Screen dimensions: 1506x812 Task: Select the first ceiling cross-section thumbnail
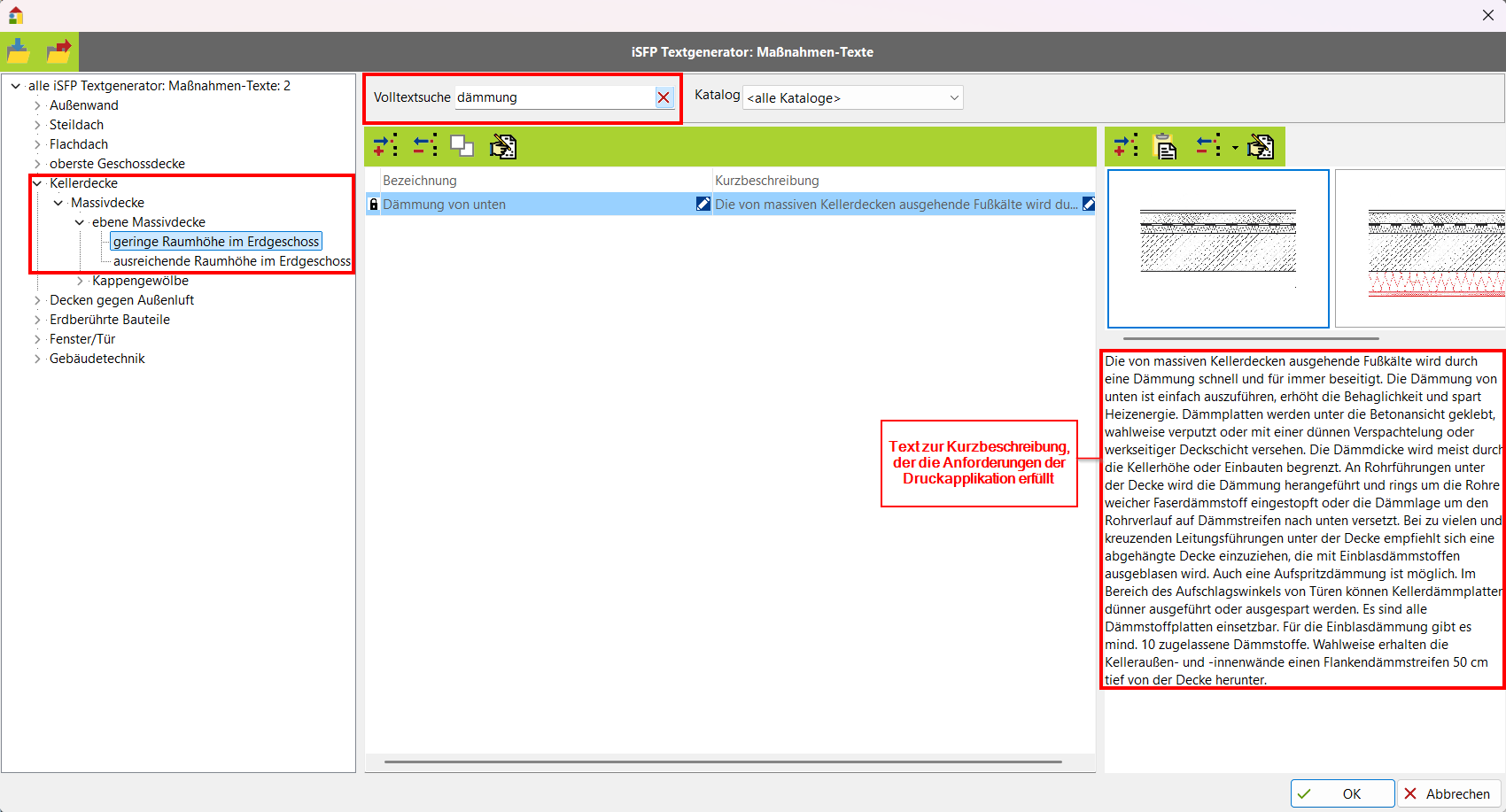pos(1218,249)
